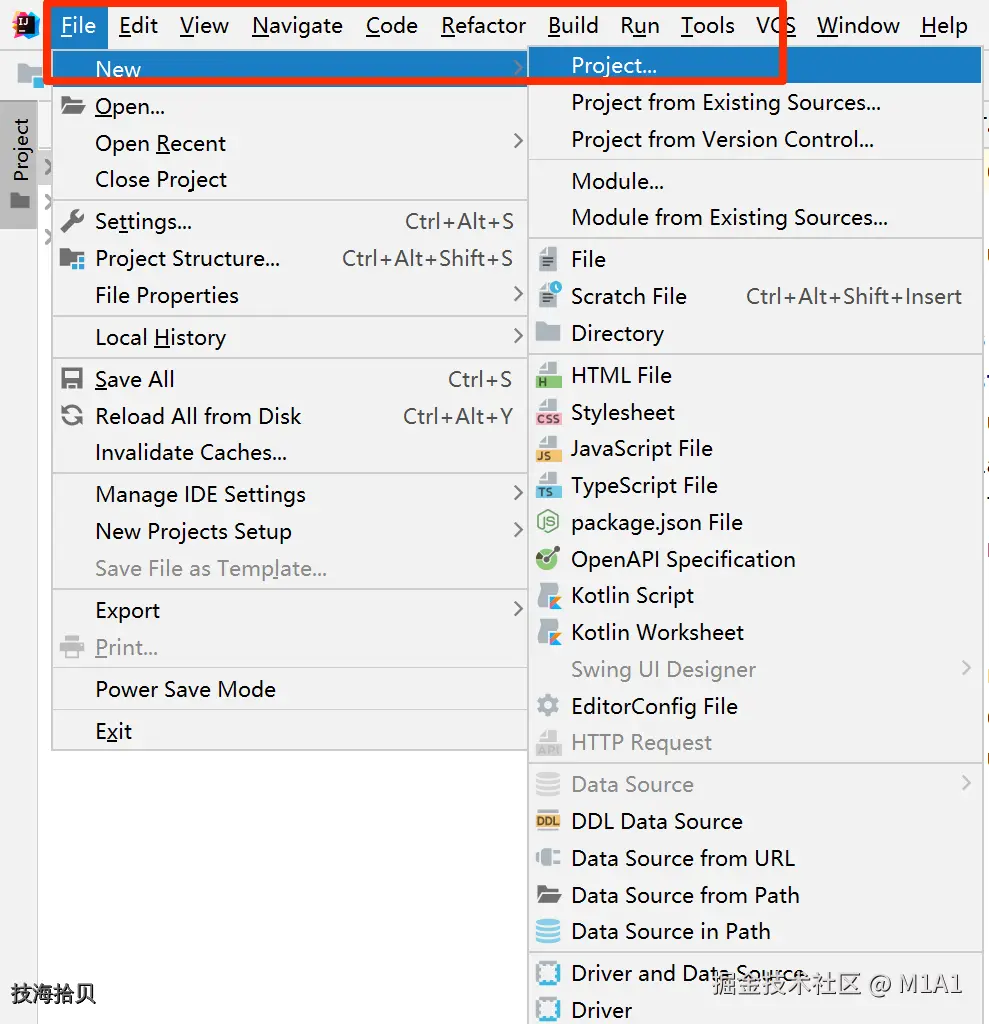Click the Project Structure folder icon
This screenshot has width=989, height=1024.
tap(73, 259)
